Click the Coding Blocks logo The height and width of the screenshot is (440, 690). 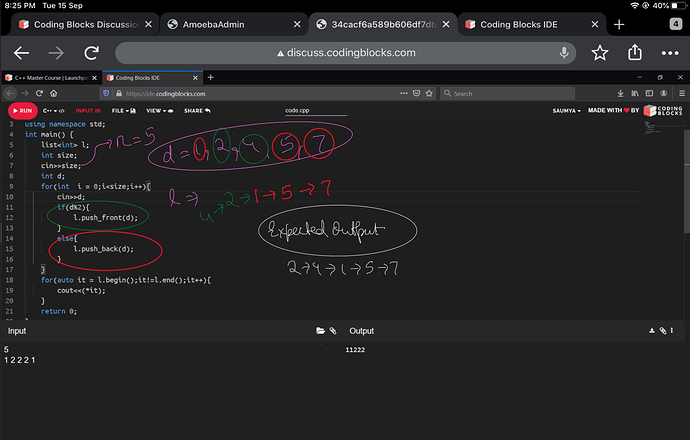coord(663,110)
